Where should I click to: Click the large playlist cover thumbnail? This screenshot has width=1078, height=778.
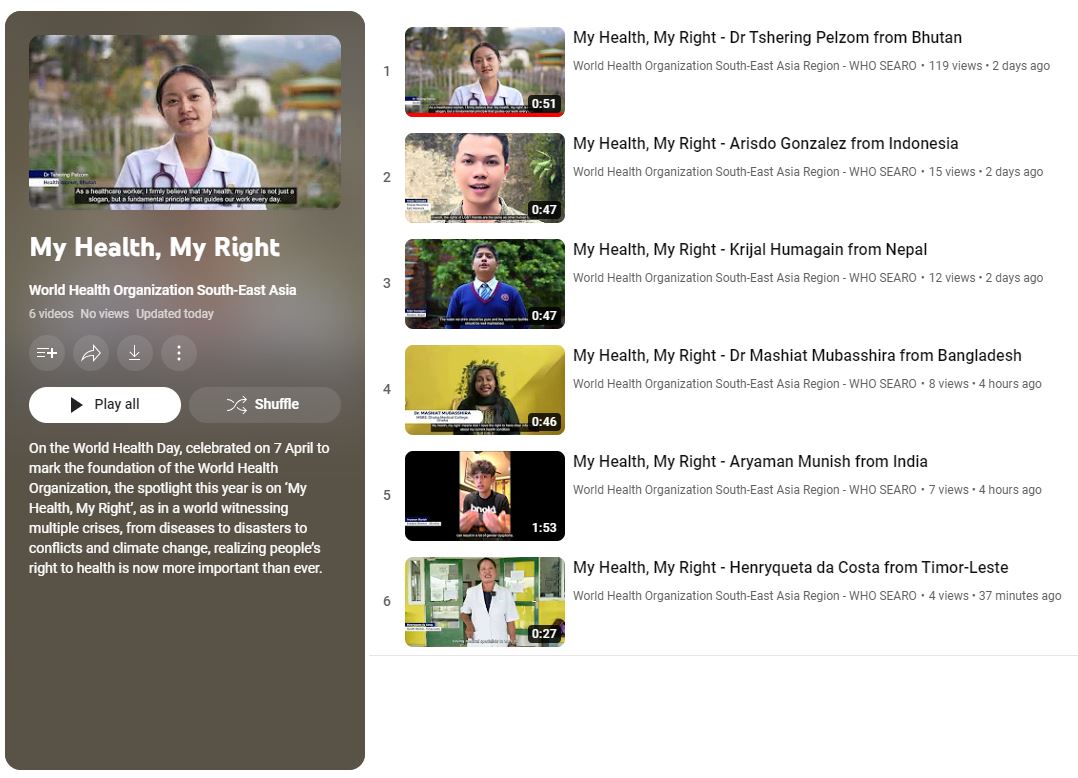click(x=185, y=122)
